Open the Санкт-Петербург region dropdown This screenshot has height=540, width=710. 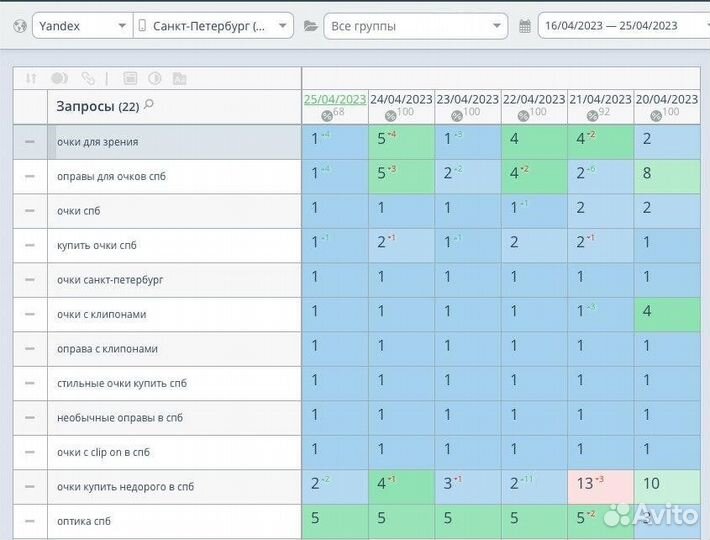tap(213, 26)
